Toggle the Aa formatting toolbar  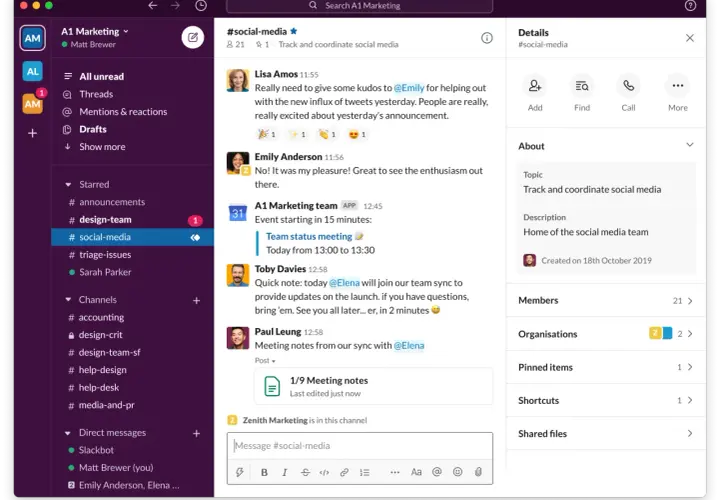click(x=416, y=472)
